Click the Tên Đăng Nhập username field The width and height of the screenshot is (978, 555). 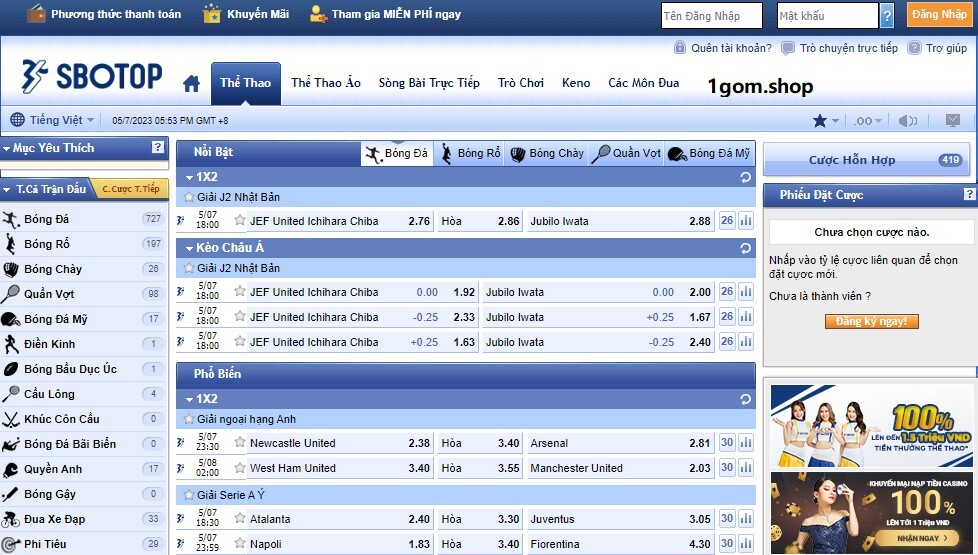[714, 16]
